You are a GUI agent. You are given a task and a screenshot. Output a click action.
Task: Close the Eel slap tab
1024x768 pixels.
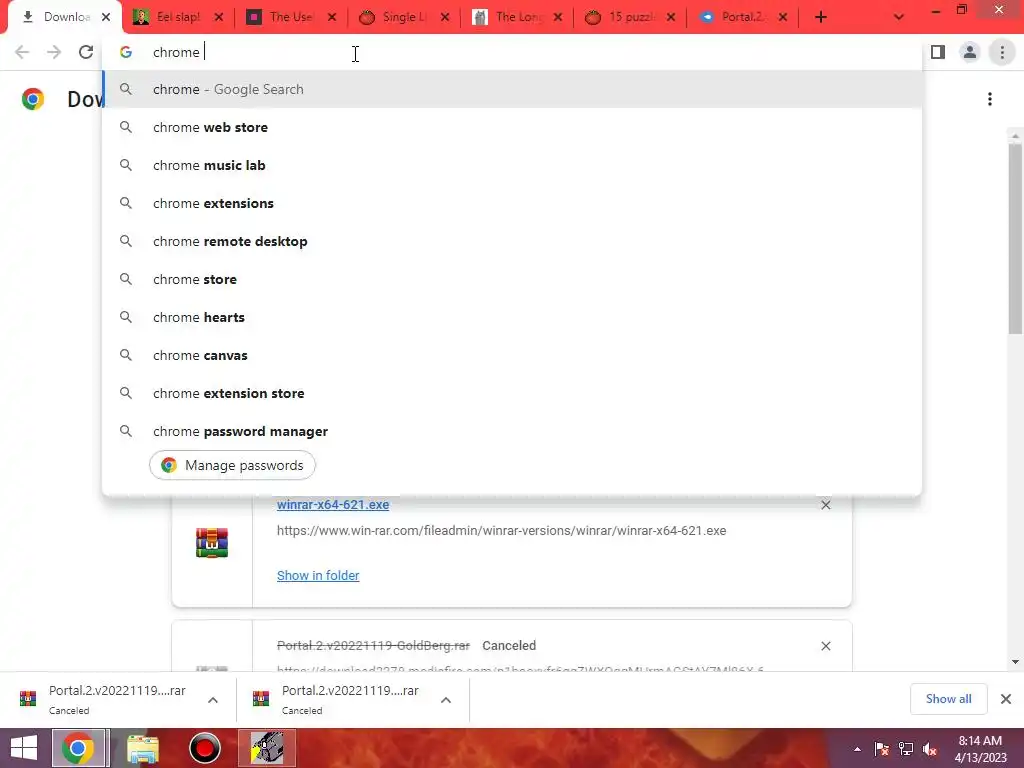pyautogui.click(x=219, y=17)
